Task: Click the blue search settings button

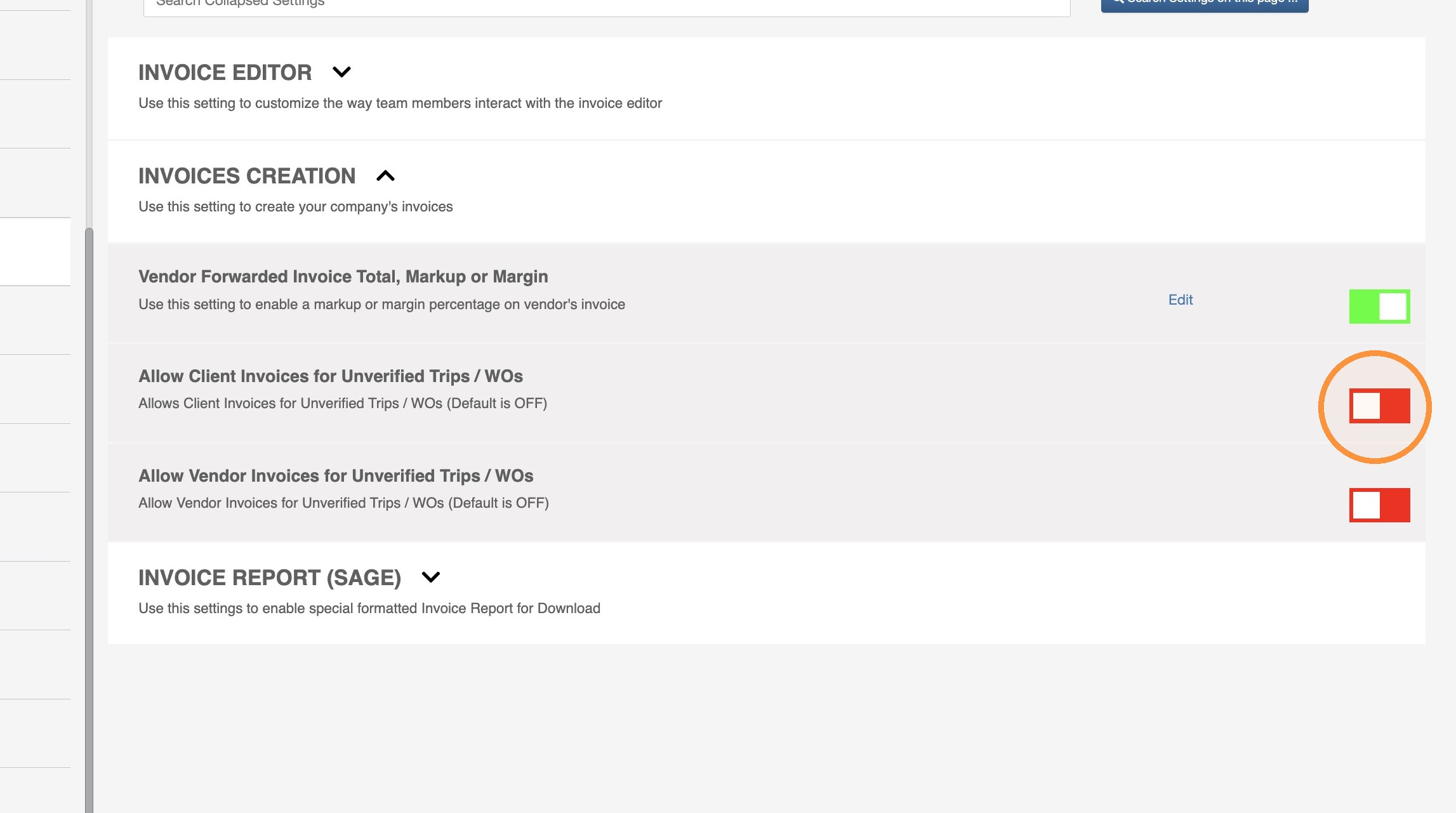Action: [x=1205, y=4]
